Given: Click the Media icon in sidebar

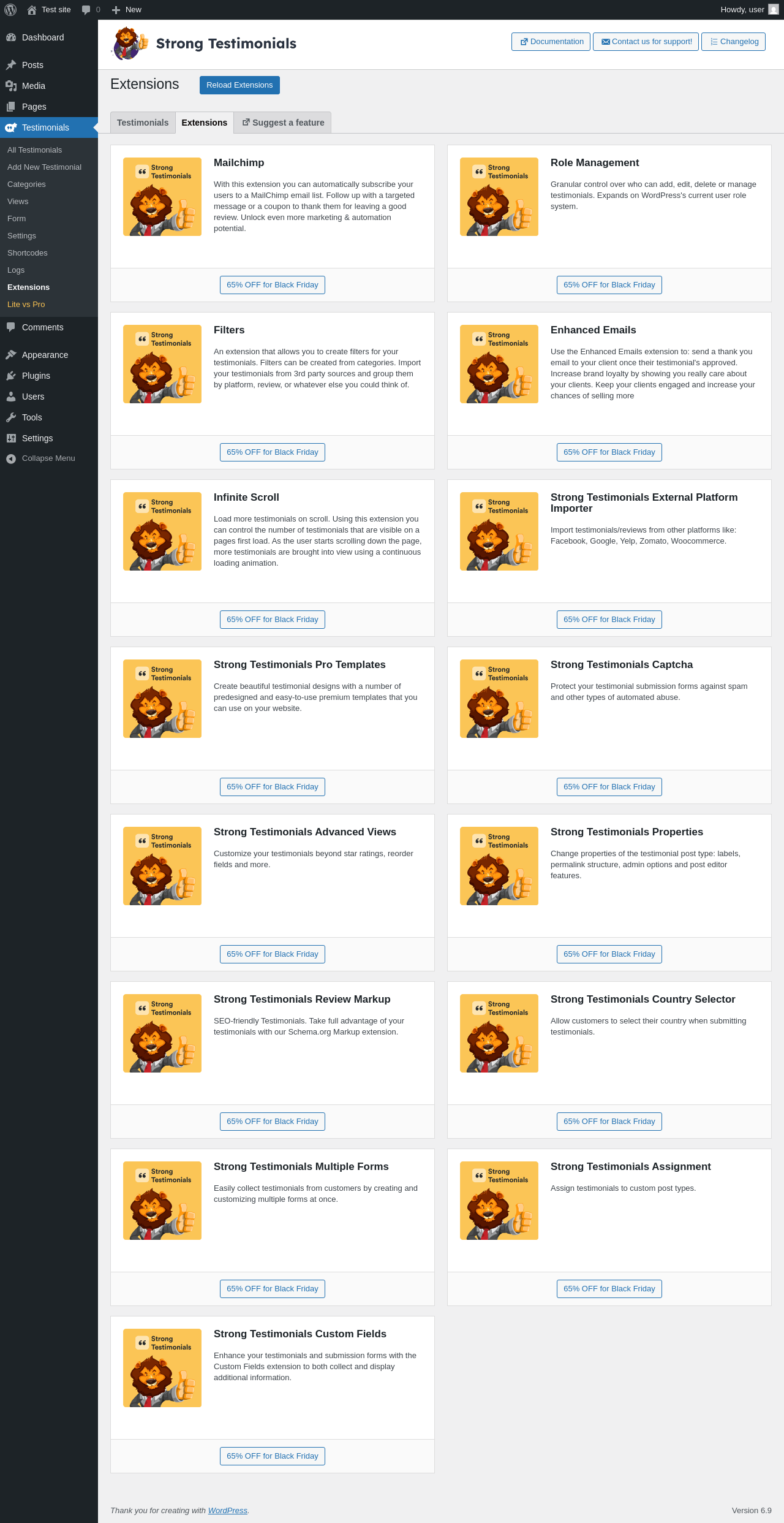Looking at the screenshot, I should (11, 86).
